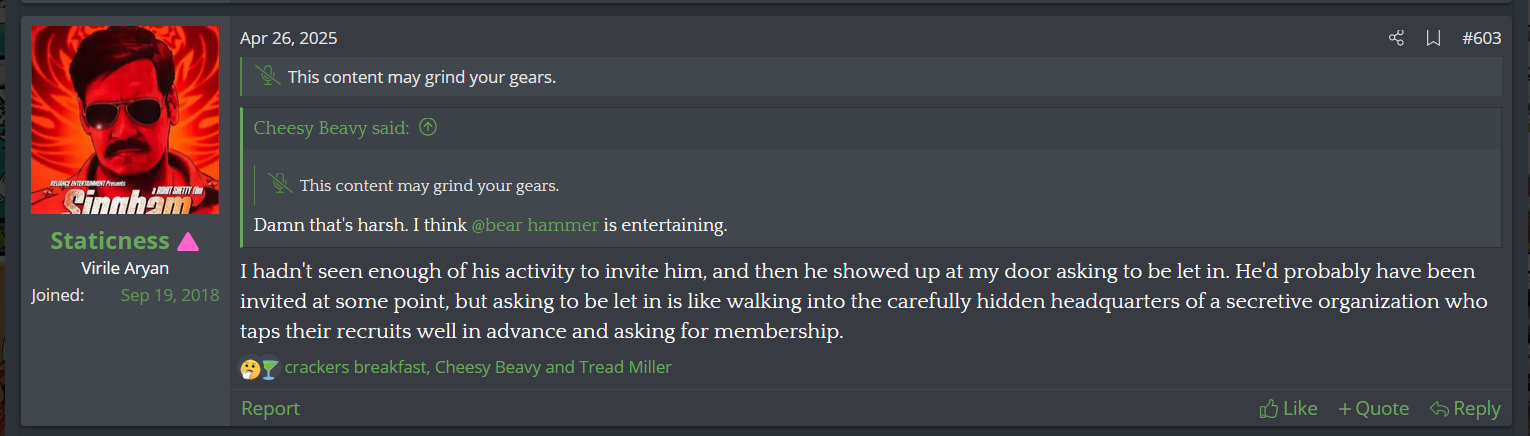Click the share icon on post #603
The image size is (1530, 436).
pos(1396,39)
